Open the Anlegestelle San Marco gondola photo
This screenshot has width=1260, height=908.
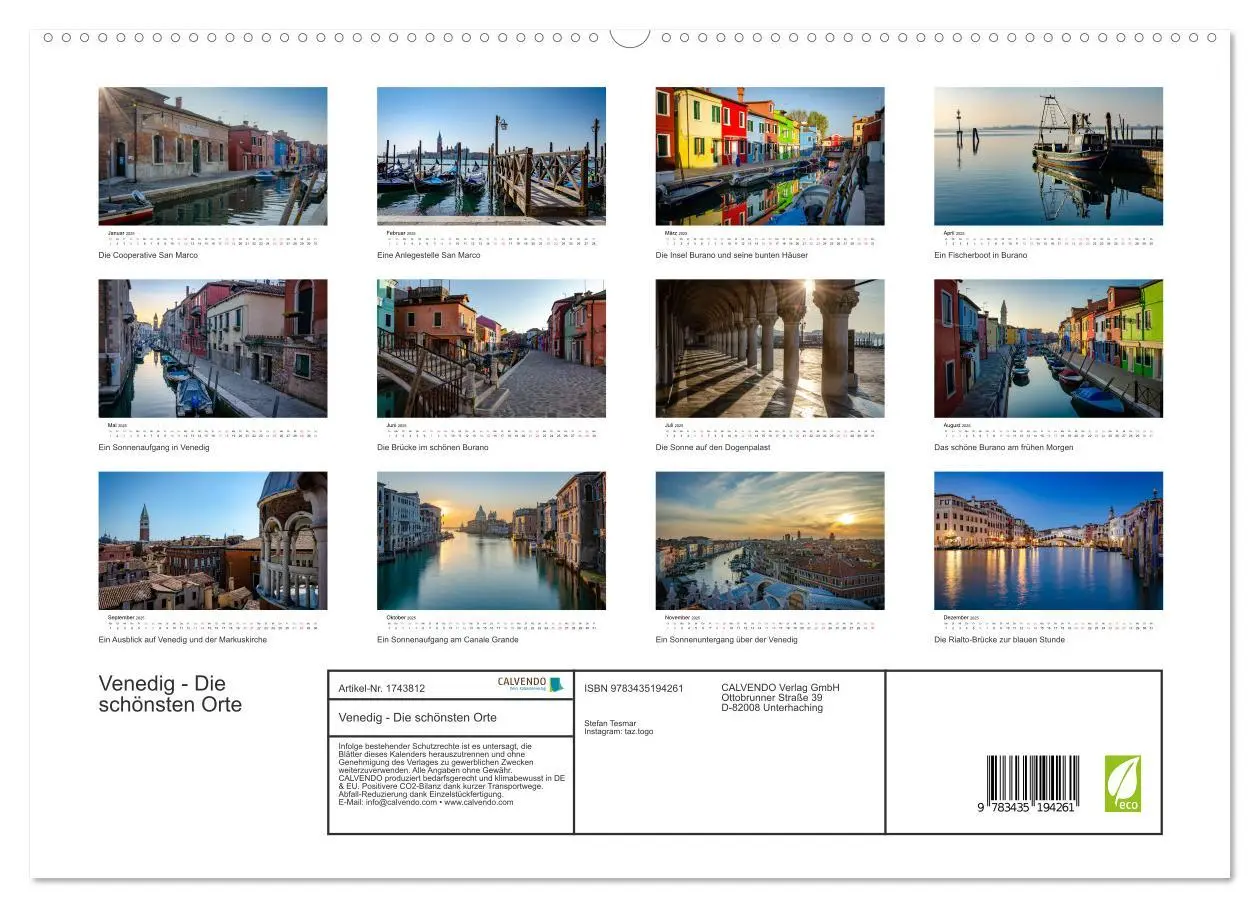pyautogui.click(x=491, y=156)
